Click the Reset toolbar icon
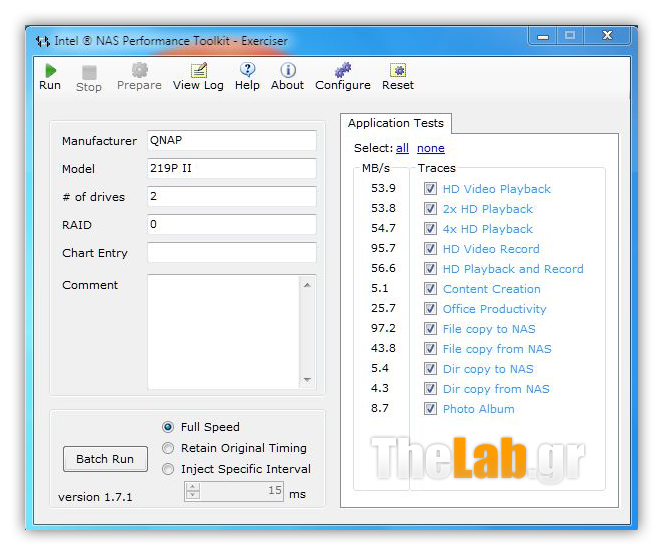The width and height of the screenshot is (663, 555). coord(398,70)
